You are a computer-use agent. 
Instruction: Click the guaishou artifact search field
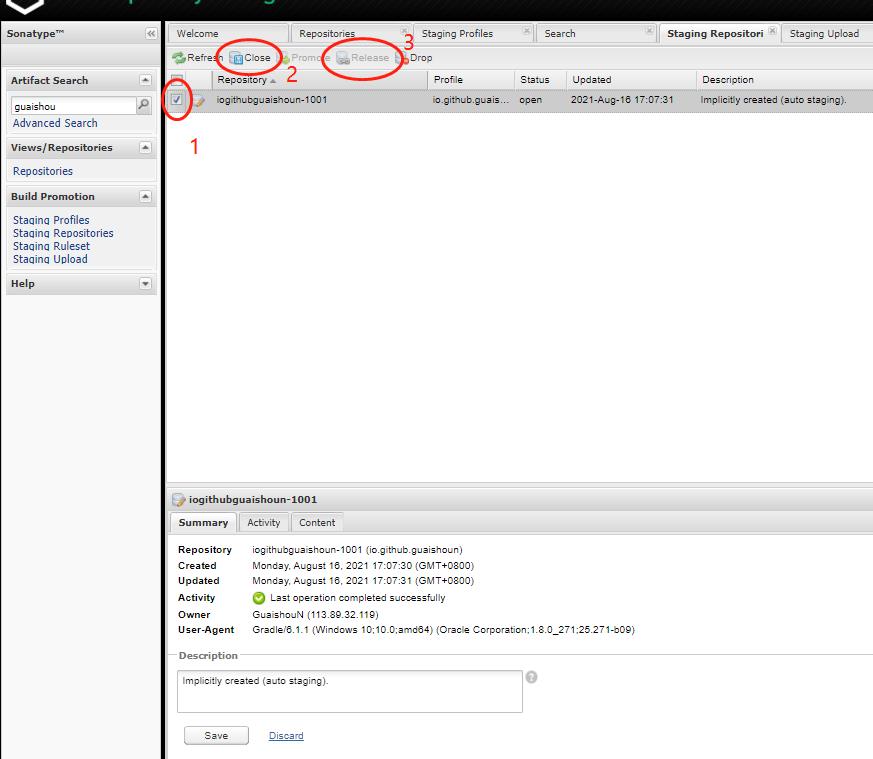[x=73, y=106]
